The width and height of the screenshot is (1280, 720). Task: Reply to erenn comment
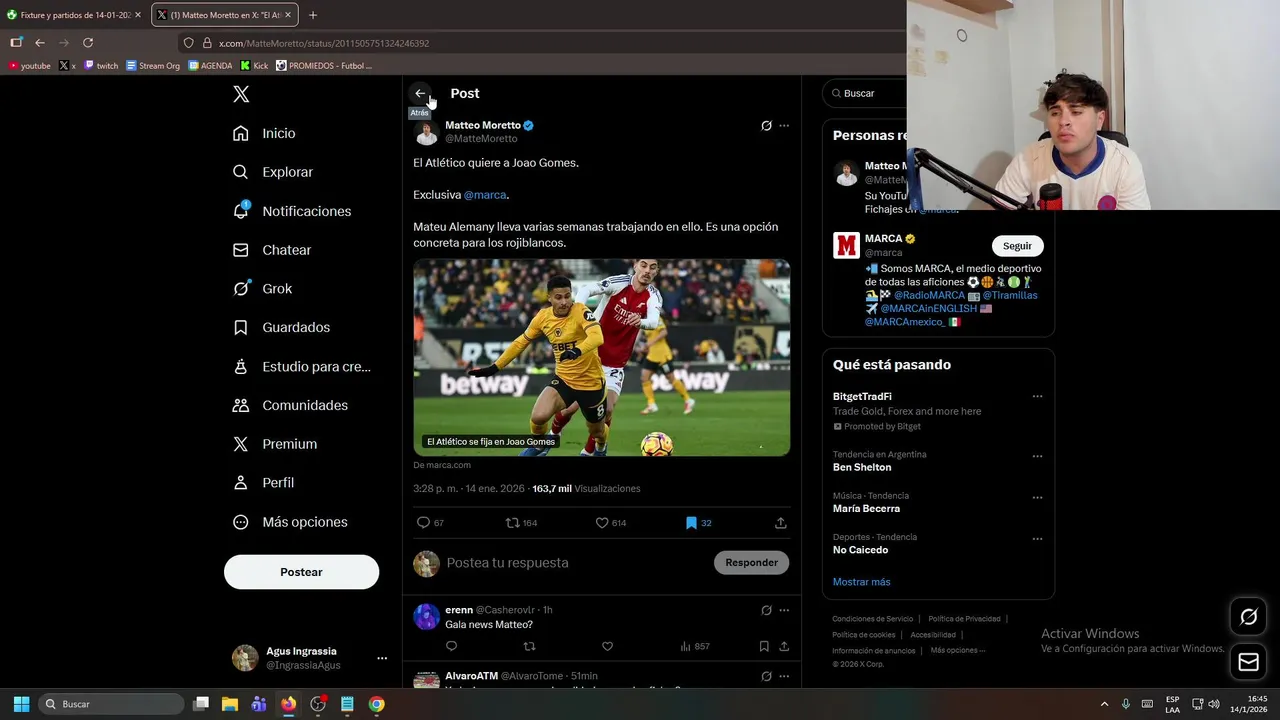point(451,646)
